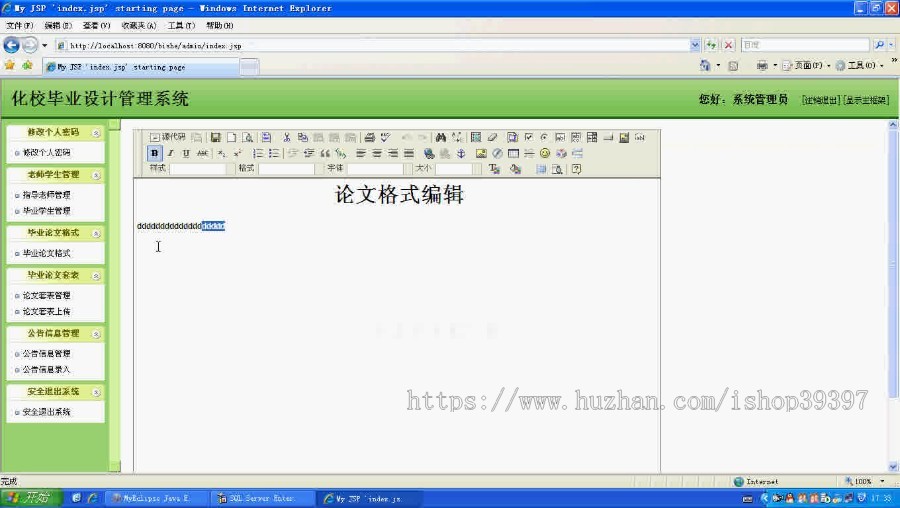Justify the text fully
This screenshot has height=508, width=900.
409,153
